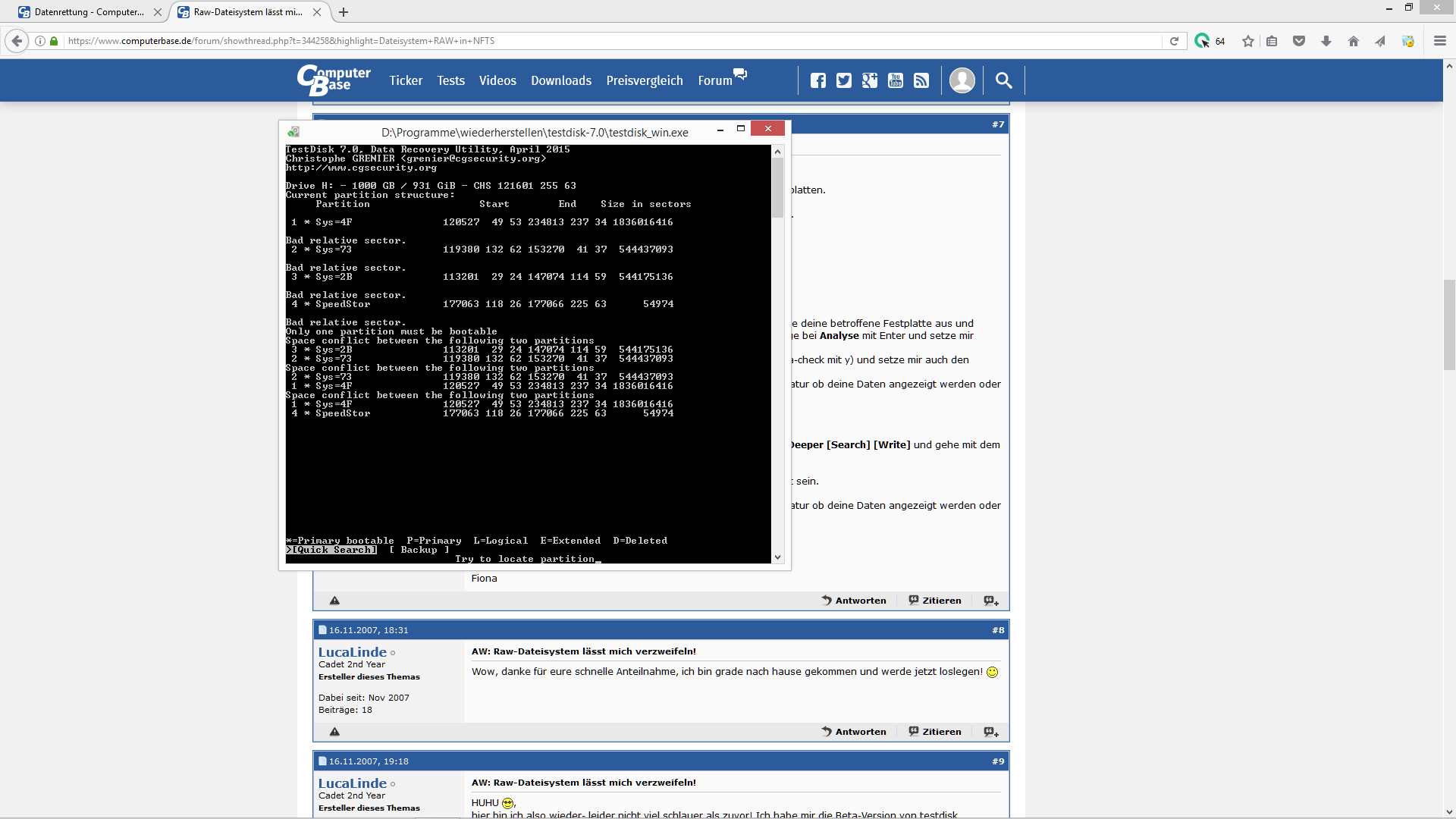1456x819 pixels.
Task: Open the RSS feed icon
Action: (921, 80)
